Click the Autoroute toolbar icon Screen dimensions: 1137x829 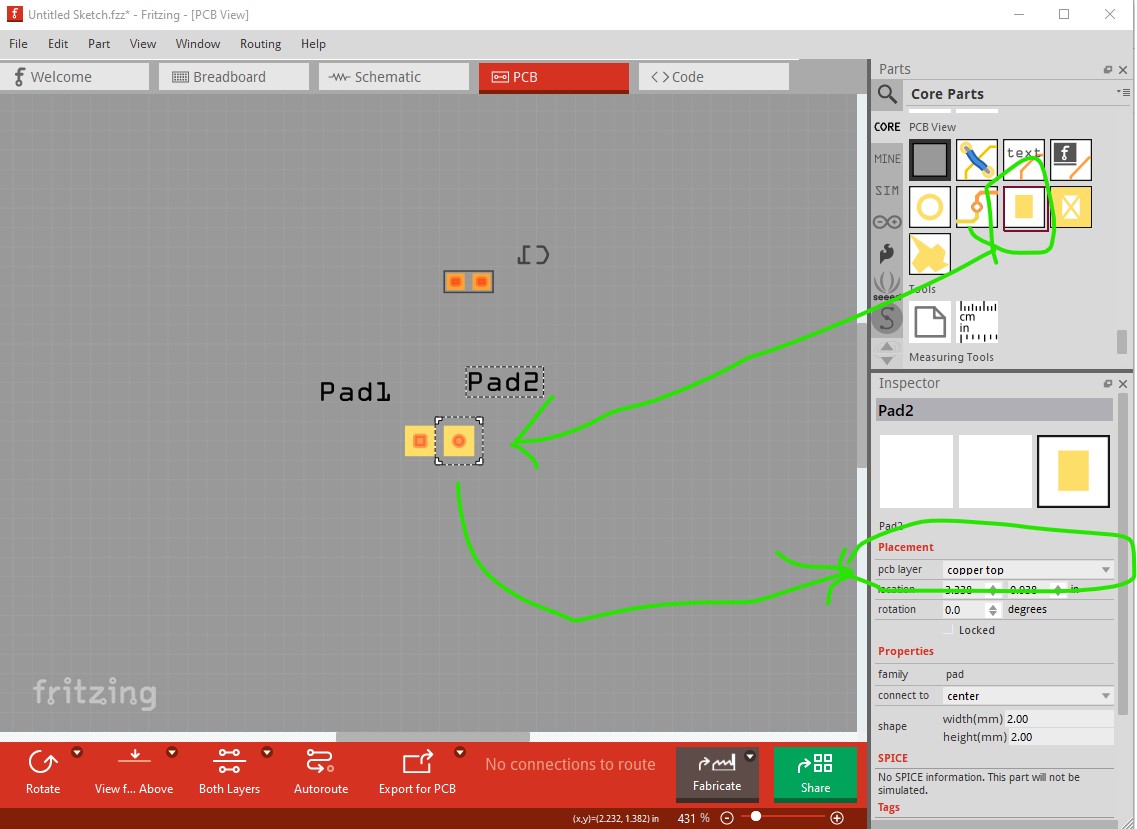pos(321,772)
